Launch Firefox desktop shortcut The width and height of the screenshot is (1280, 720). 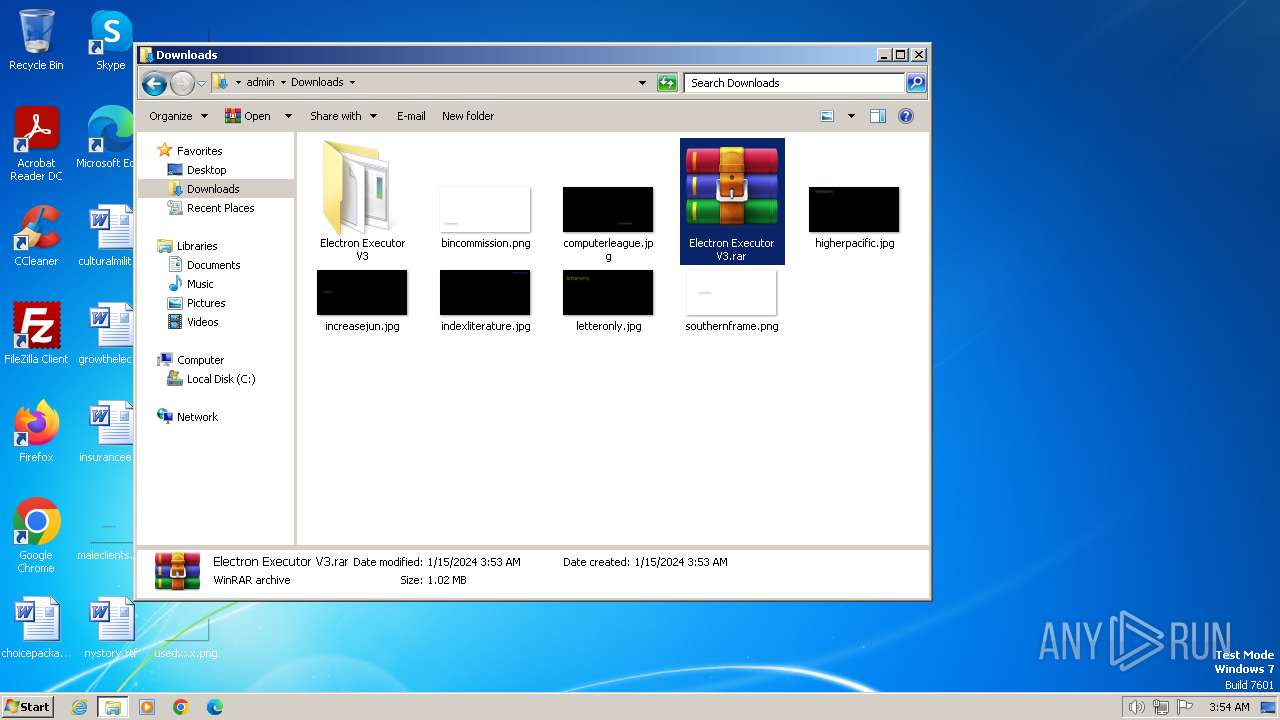point(36,432)
